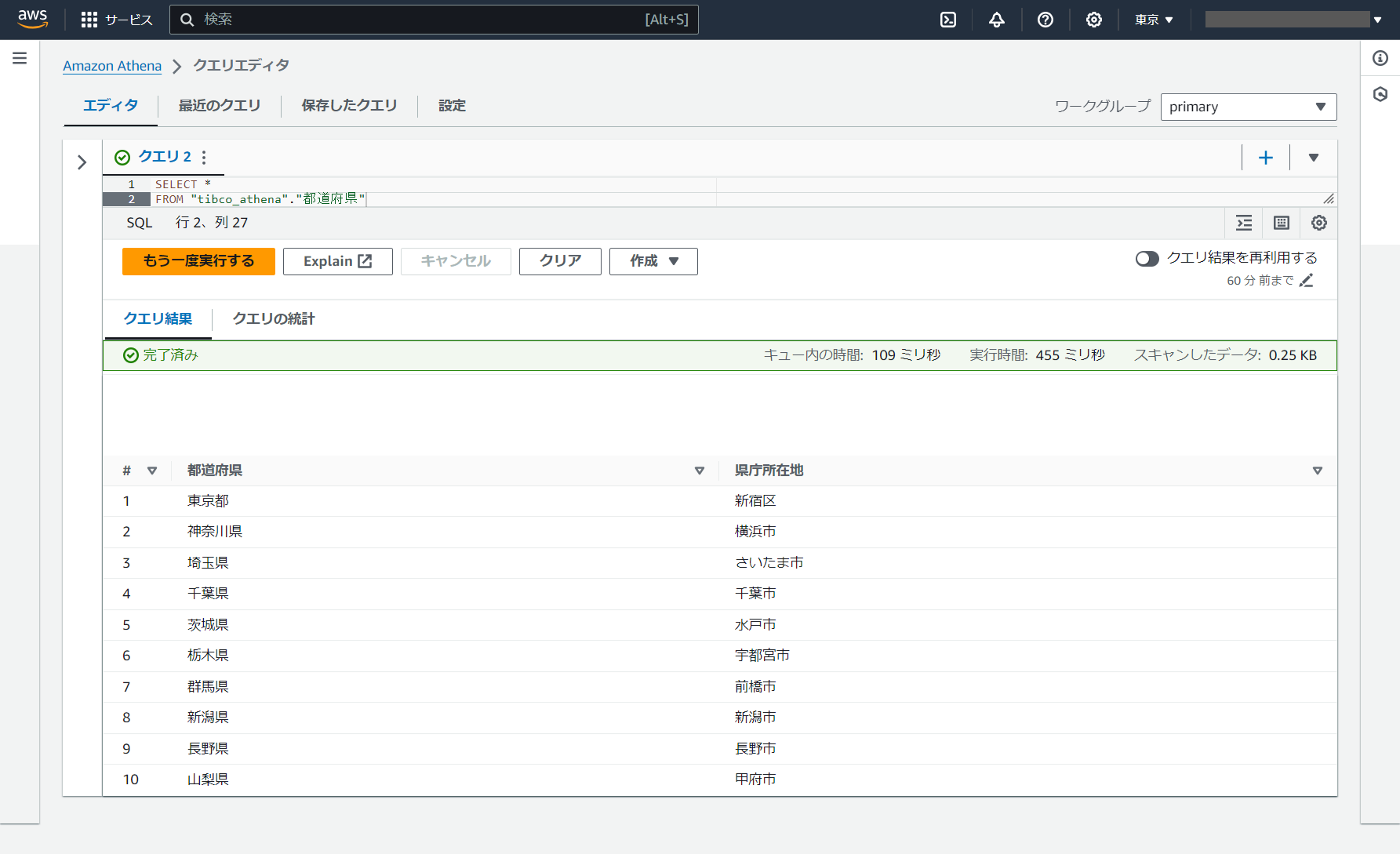Image resolution: width=1400 pixels, height=854 pixels.
Task: Open the region selector Tokyo dropdown
Action: (1154, 20)
